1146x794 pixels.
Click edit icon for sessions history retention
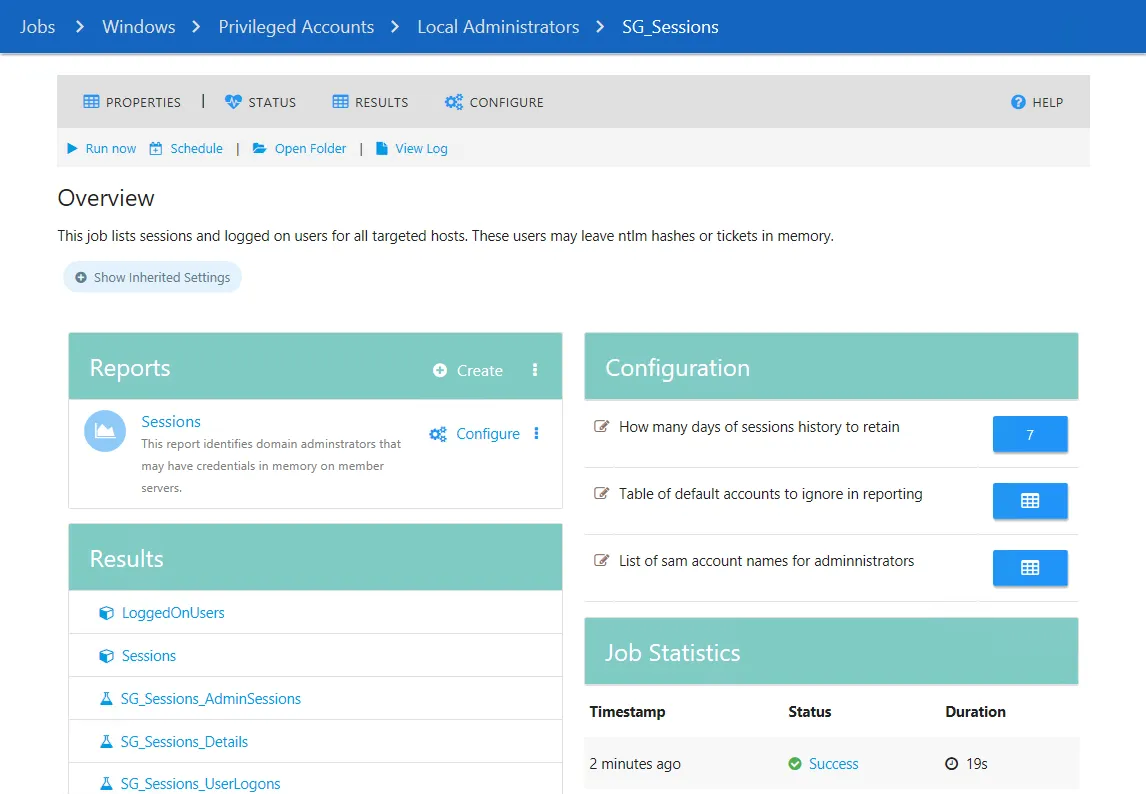(x=602, y=426)
